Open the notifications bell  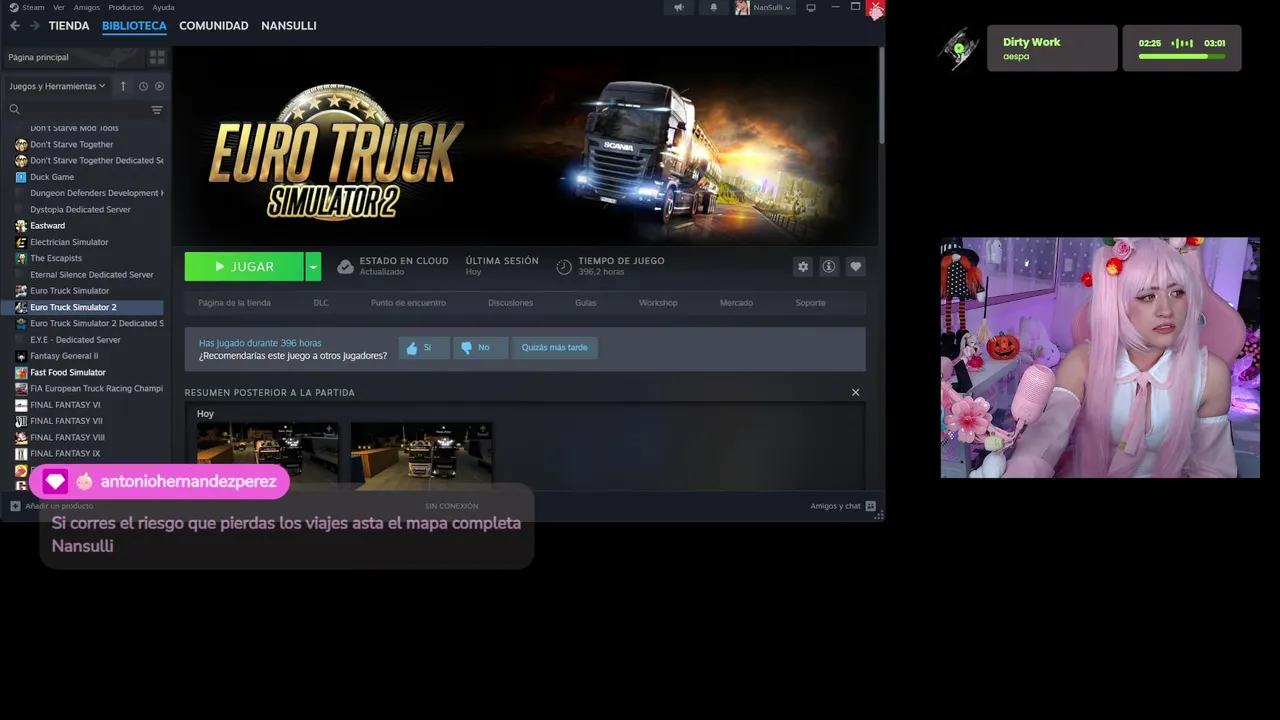click(x=714, y=7)
